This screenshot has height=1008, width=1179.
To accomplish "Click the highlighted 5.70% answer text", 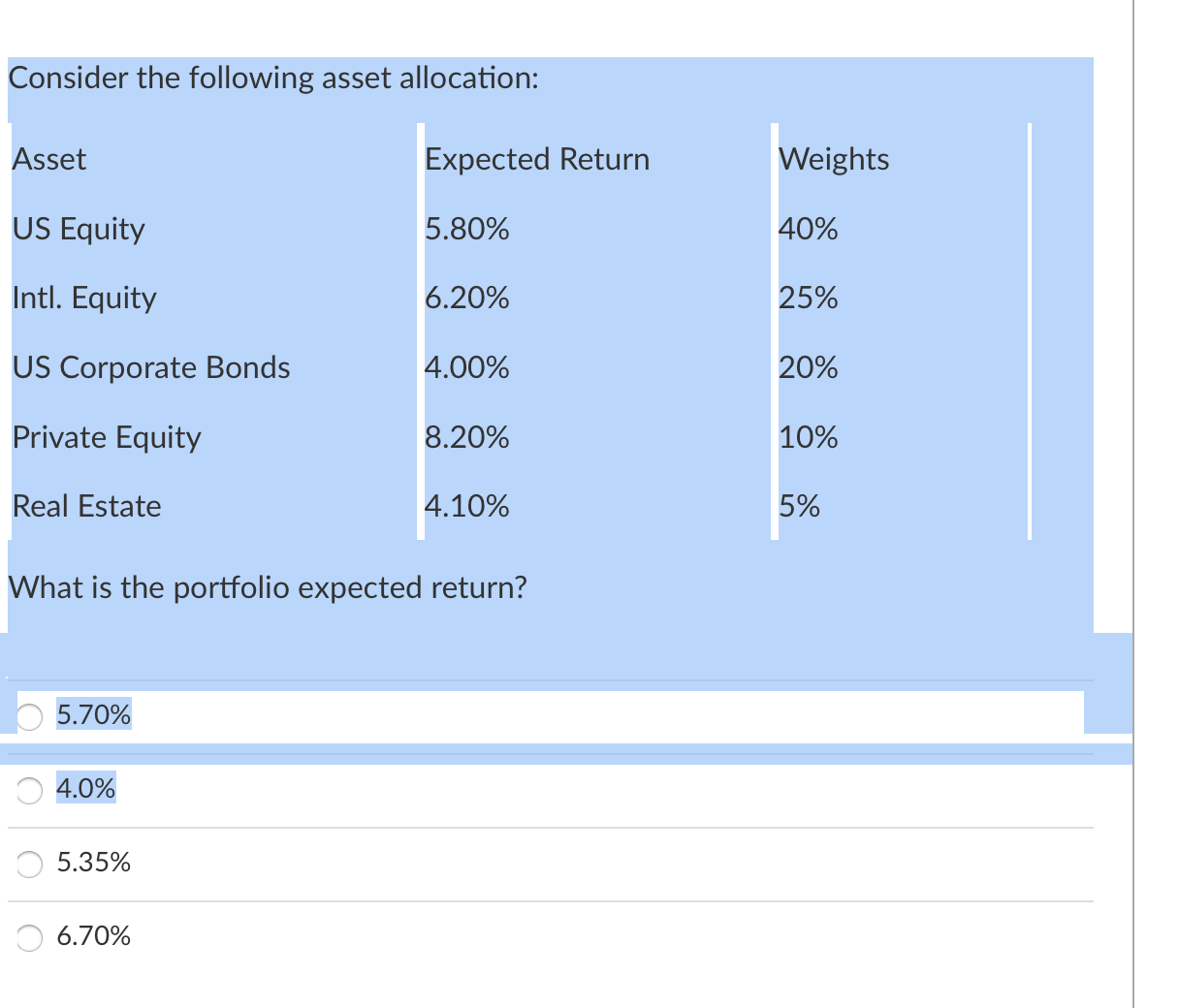I will (x=93, y=714).
